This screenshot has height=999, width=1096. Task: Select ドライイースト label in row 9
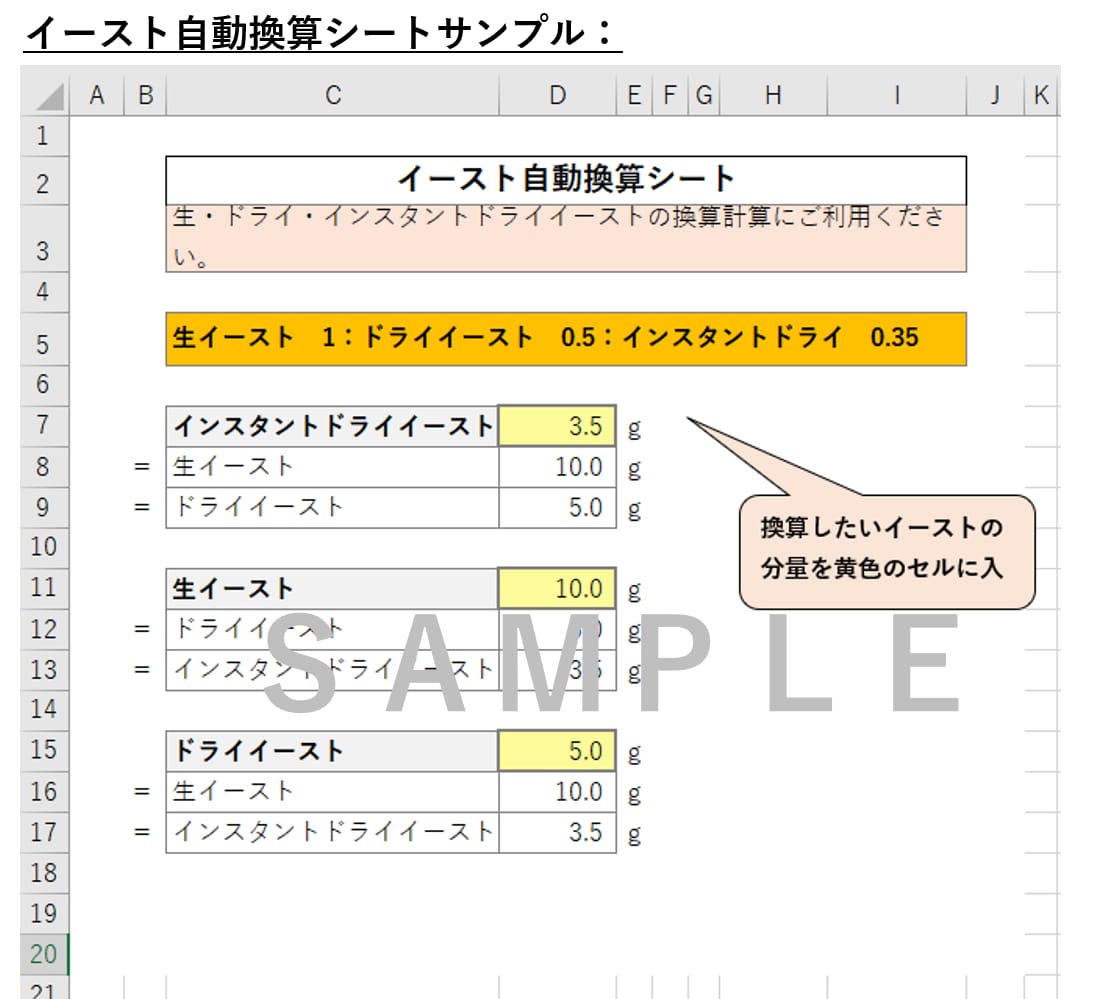pyautogui.click(x=333, y=508)
